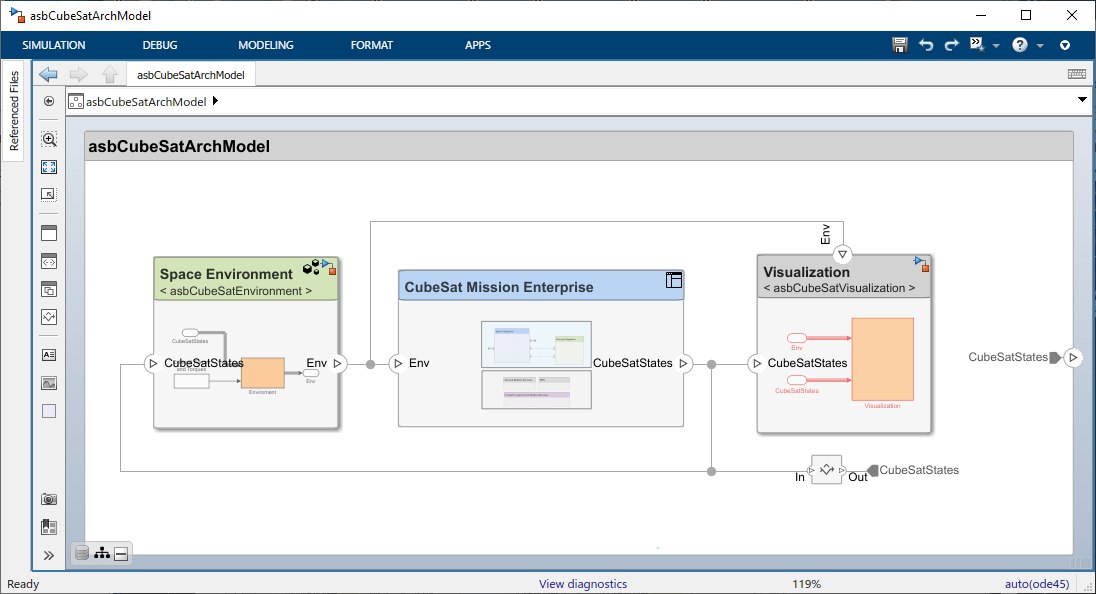This screenshot has height=594, width=1096.
Task: Switch to the MODELING ribbon tab
Action: (265, 44)
